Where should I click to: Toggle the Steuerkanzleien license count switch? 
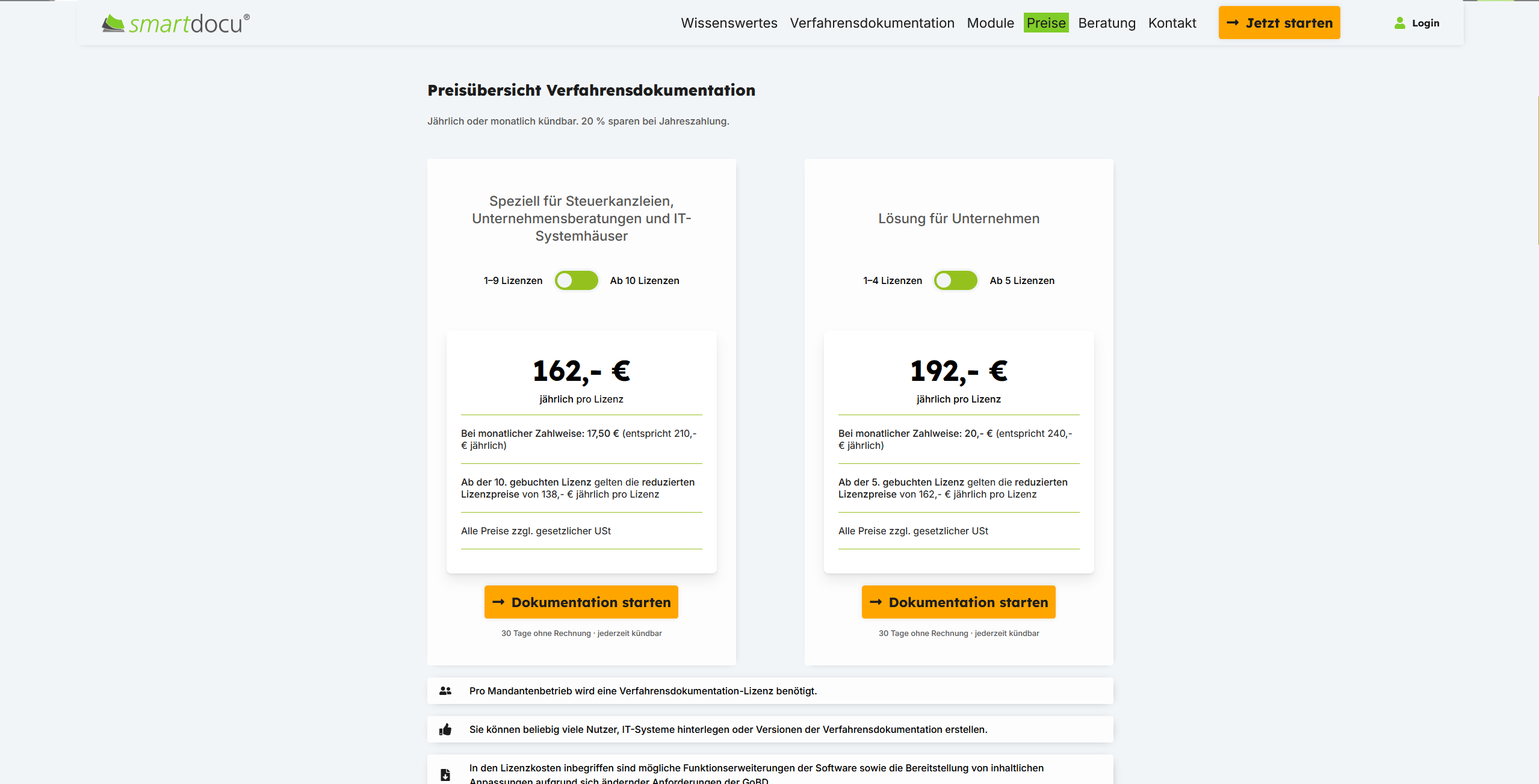[576, 280]
